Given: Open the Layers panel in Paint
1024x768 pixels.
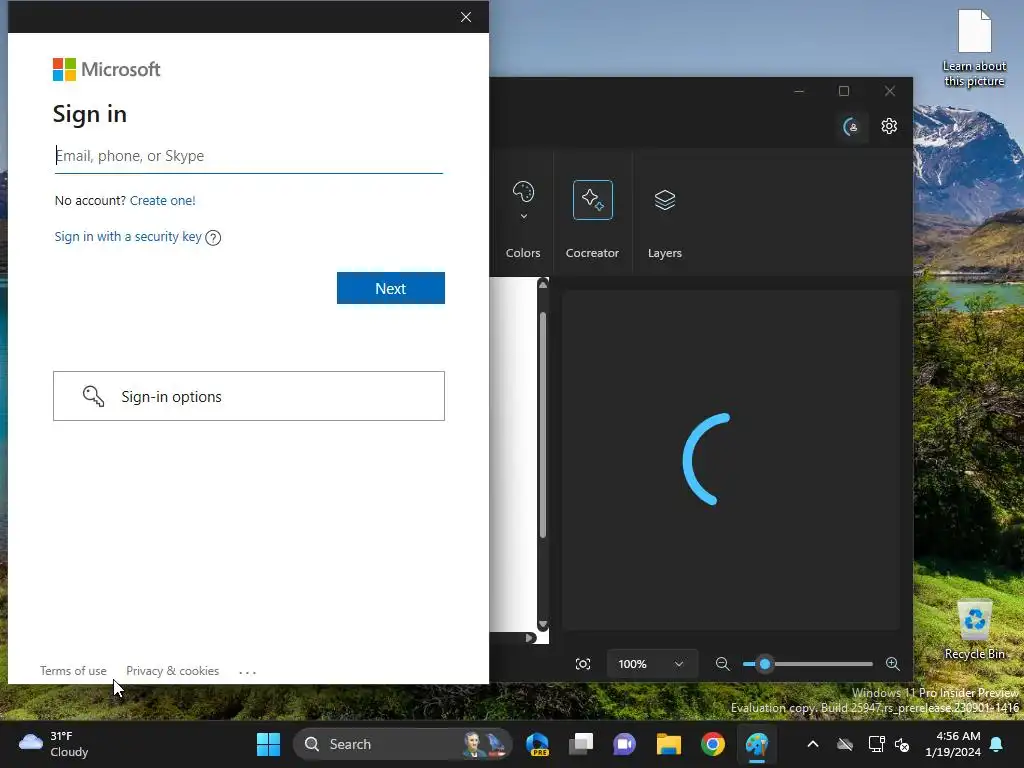Looking at the screenshot, I should (x=664, y=200).
